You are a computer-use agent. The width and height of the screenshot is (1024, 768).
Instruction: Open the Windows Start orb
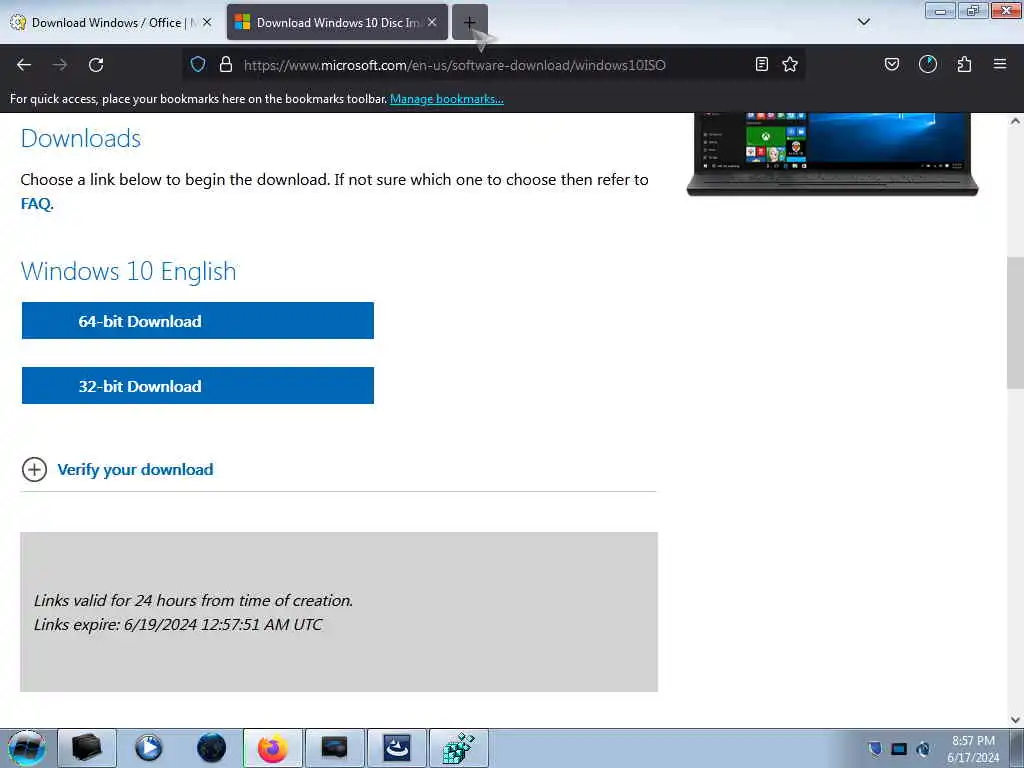[27, 748]
